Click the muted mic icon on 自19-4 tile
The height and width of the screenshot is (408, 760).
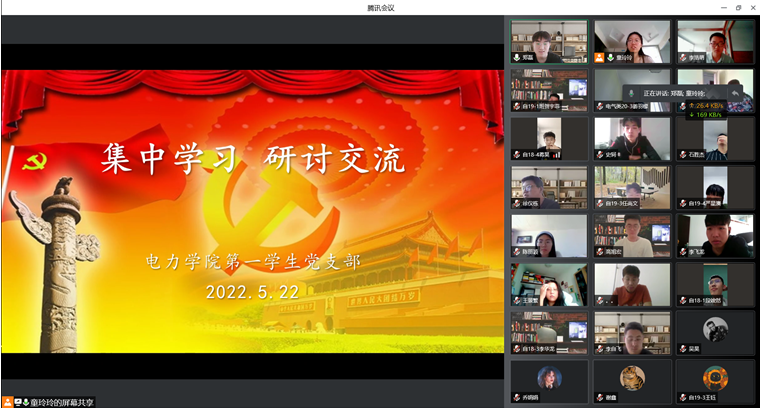point(683,203)
